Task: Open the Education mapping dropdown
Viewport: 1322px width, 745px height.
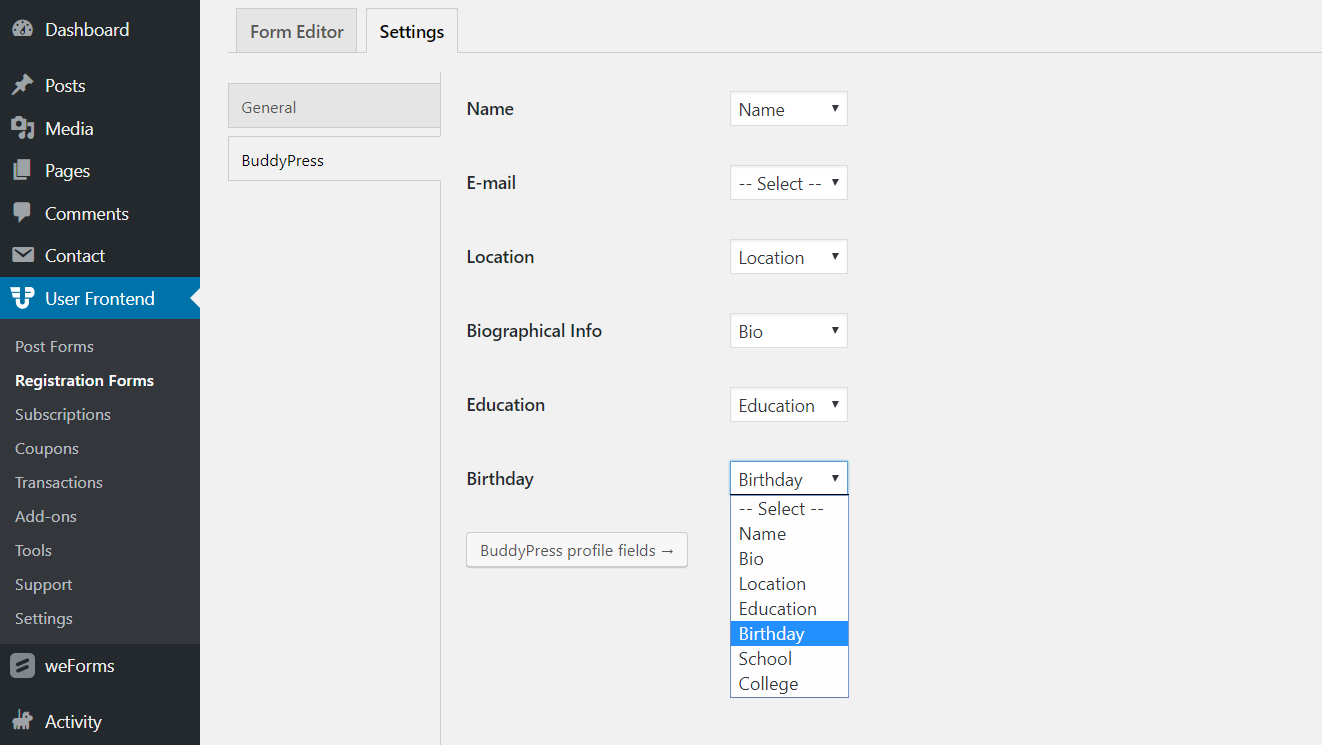Action: (x=788, y=406)
